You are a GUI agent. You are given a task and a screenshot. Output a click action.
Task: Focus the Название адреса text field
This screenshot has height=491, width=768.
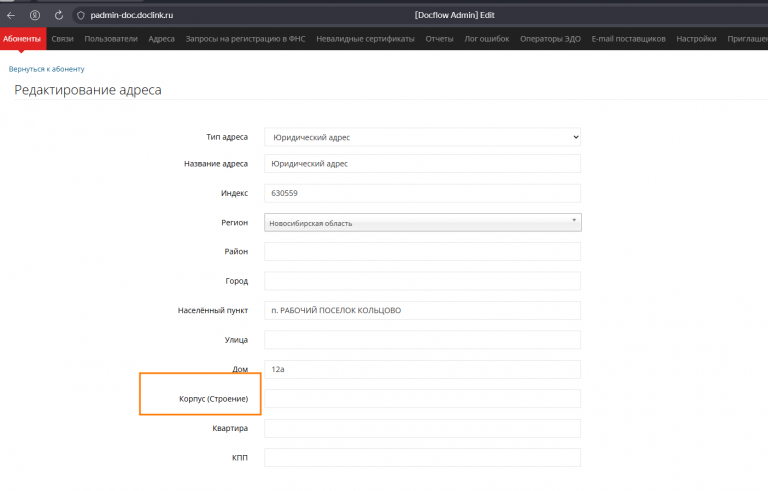coord(422,164)
